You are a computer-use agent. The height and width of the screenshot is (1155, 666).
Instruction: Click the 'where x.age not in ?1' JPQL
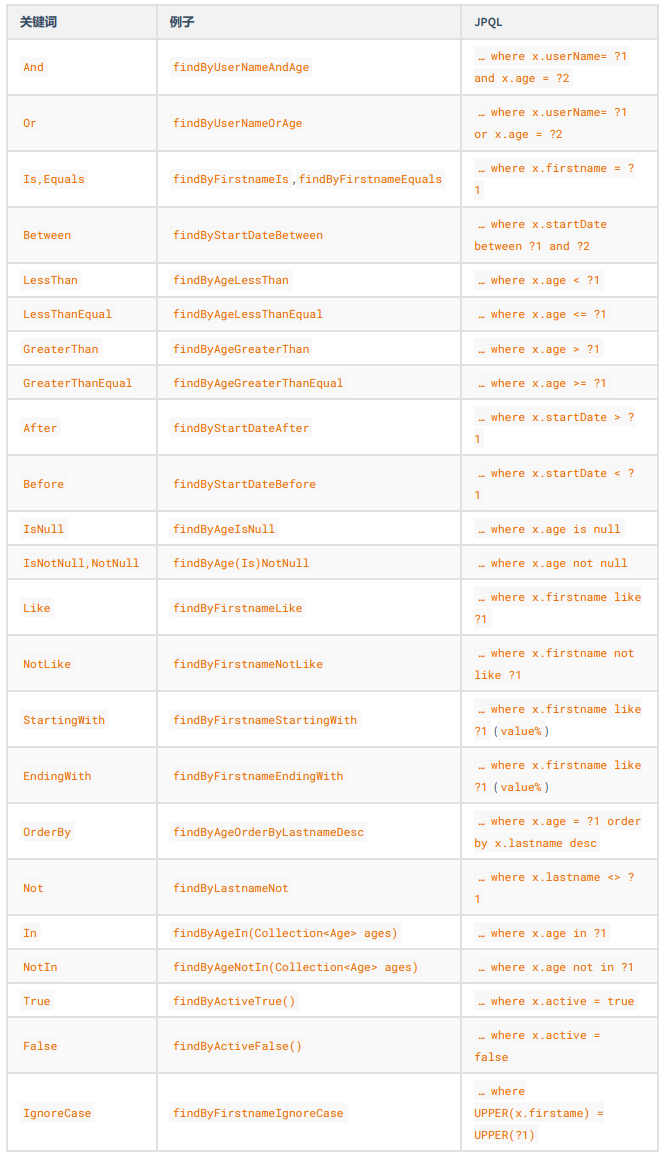tap(555, 967)
